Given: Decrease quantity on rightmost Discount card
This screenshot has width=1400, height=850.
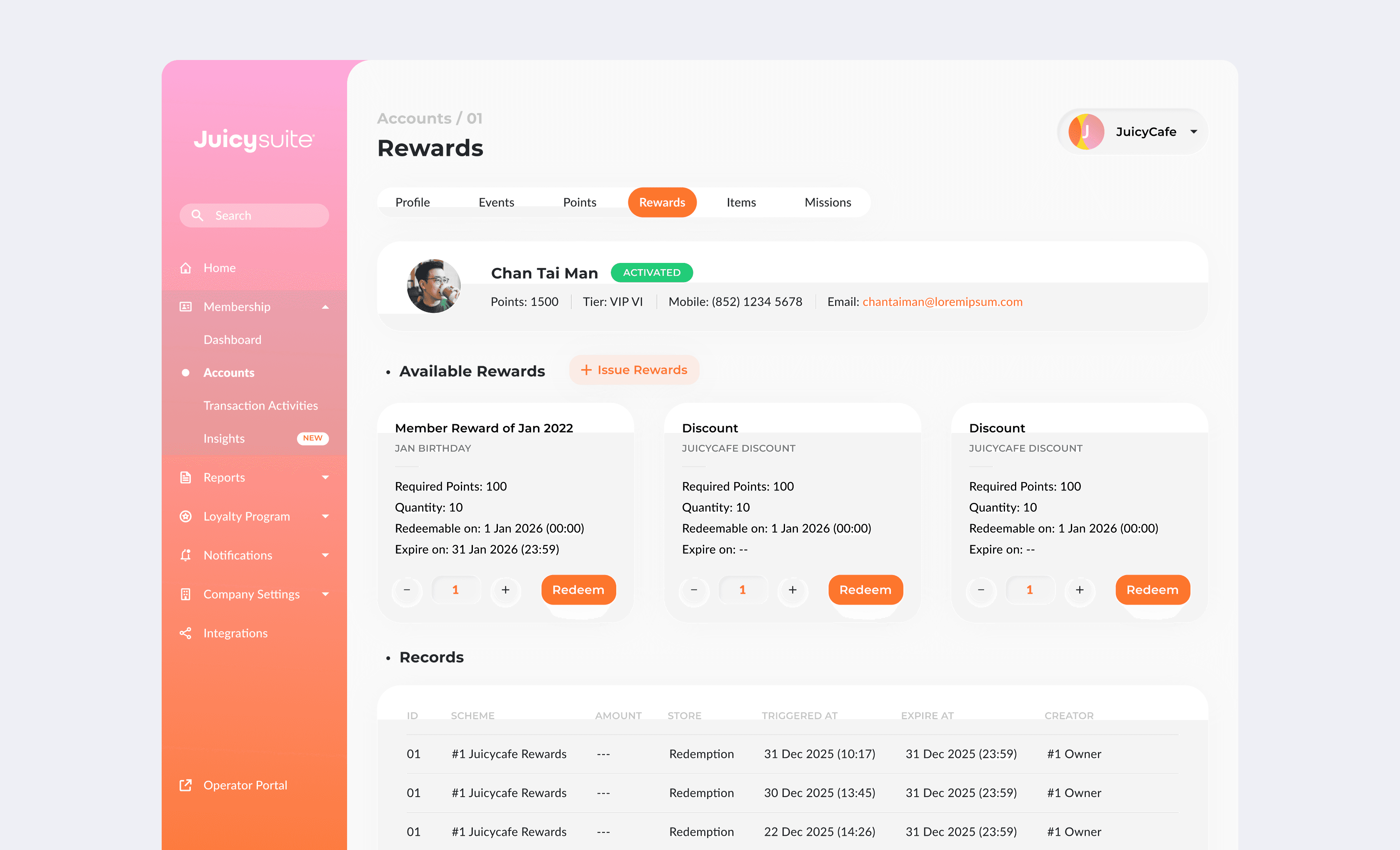Looking at the screenshot, I should click(981, 590).
